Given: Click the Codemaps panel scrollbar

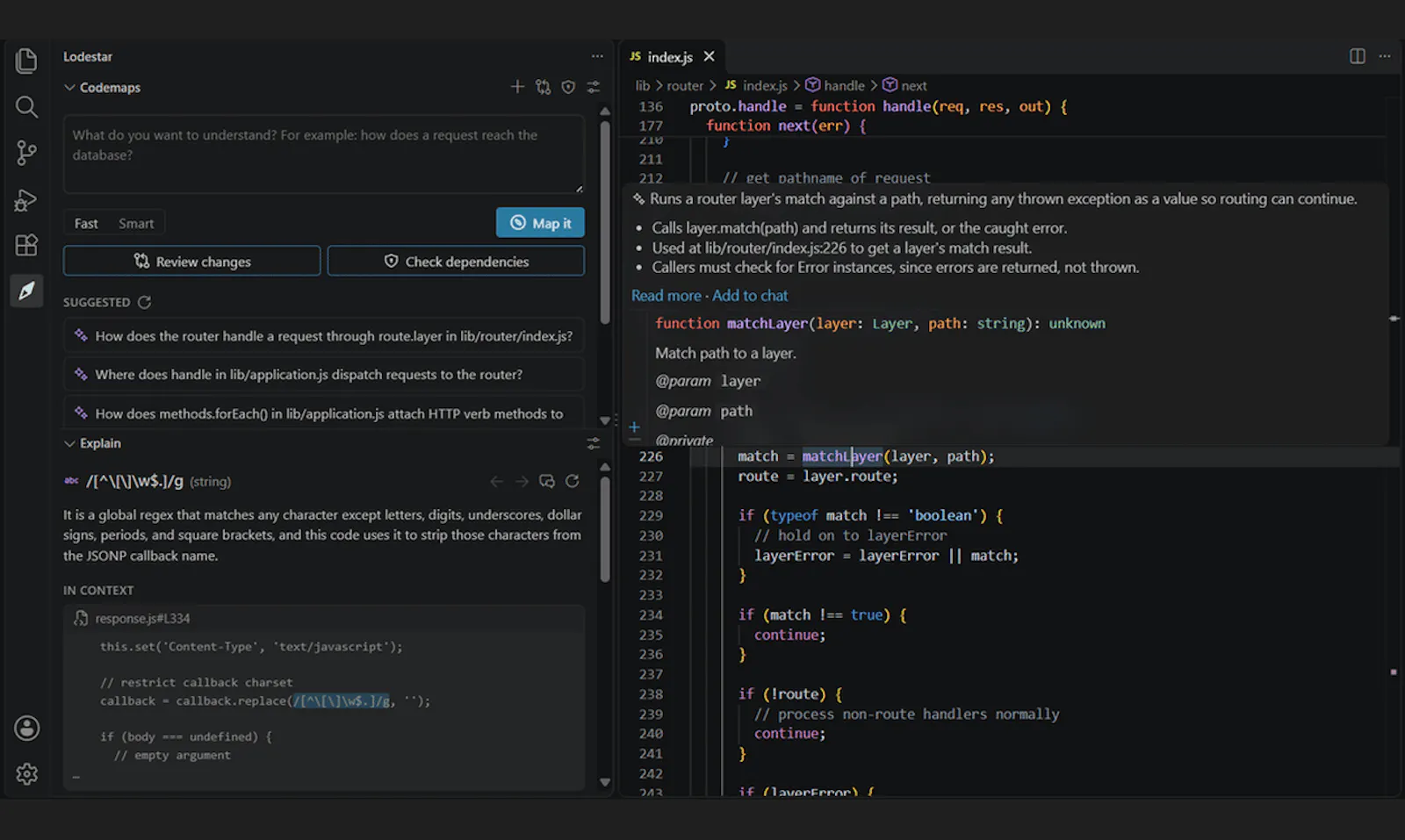Looking at the screenshot, I should (605, 223).
